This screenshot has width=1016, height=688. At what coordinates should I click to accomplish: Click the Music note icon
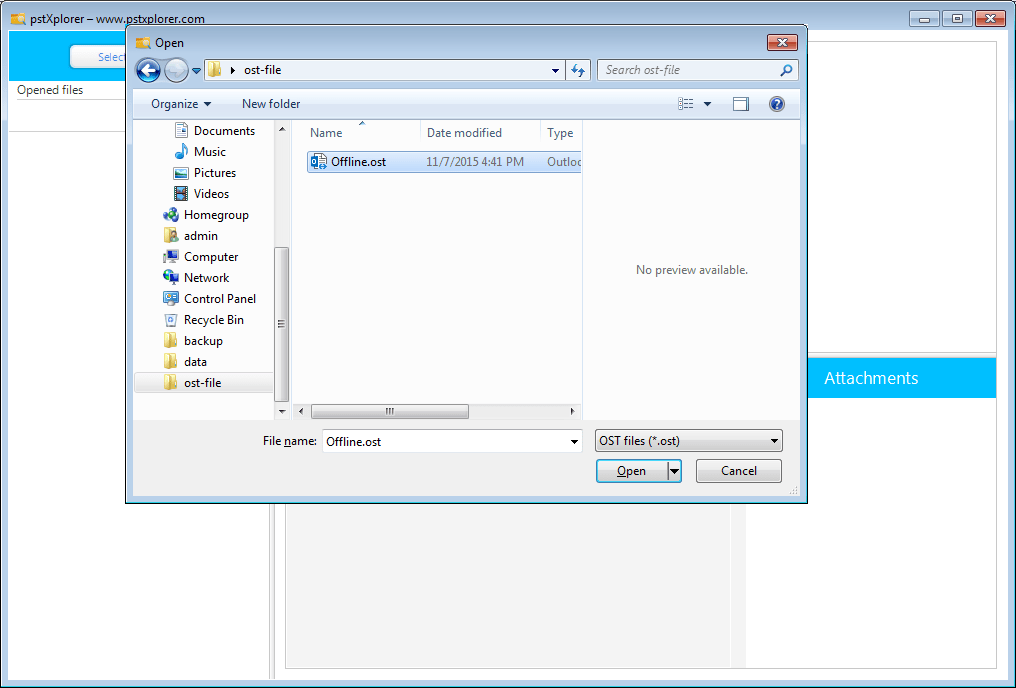click(x=181, y=152)
